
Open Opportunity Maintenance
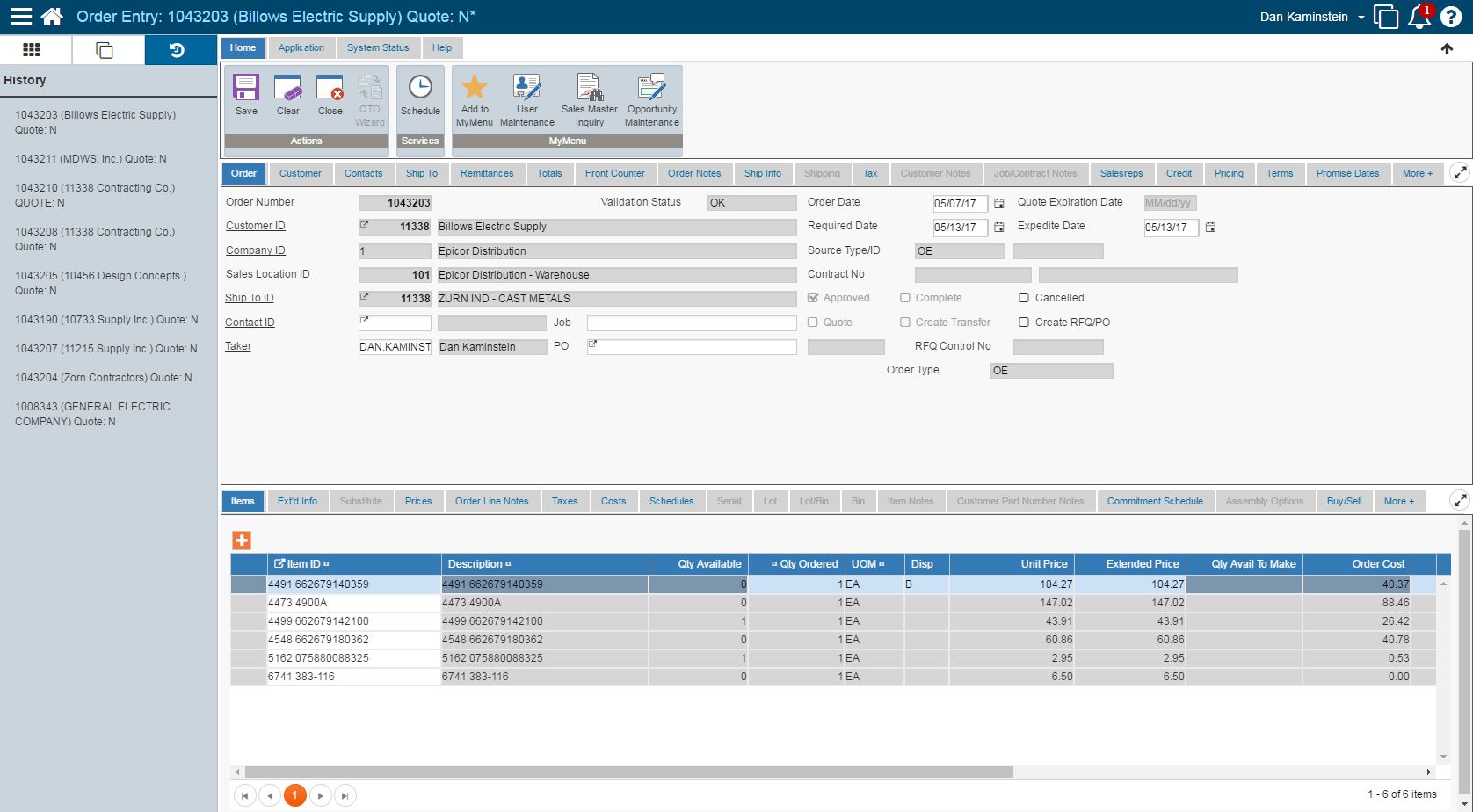click(651, 89)
